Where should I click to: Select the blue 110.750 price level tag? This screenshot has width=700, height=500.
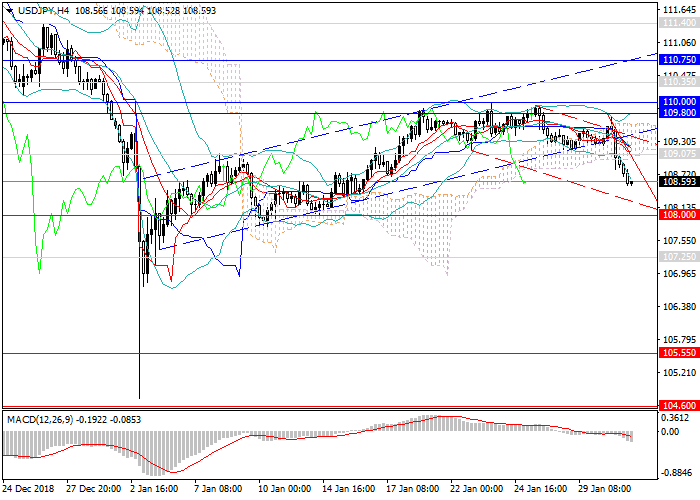[677, 60]
